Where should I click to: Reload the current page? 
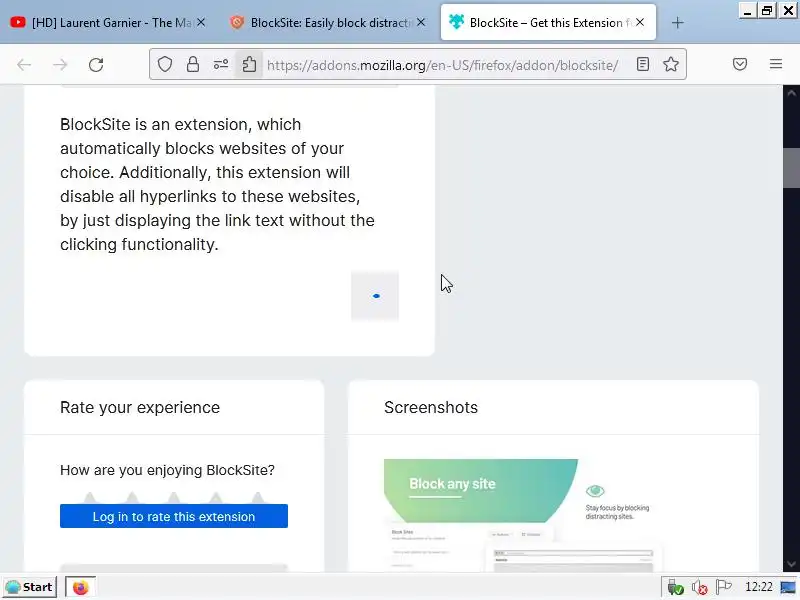[x=96, y=64]
